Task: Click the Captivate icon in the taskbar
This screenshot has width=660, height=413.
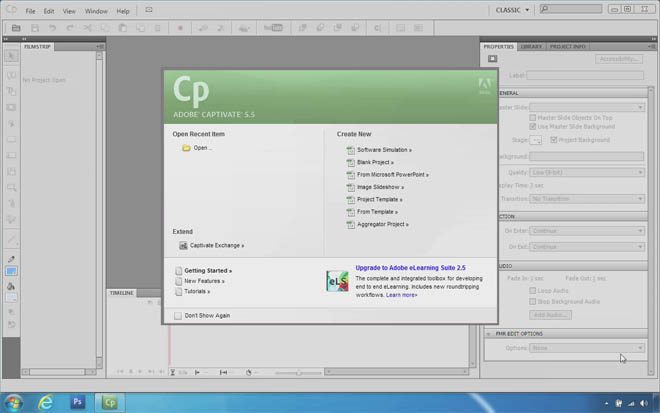Action: [110, 403]
